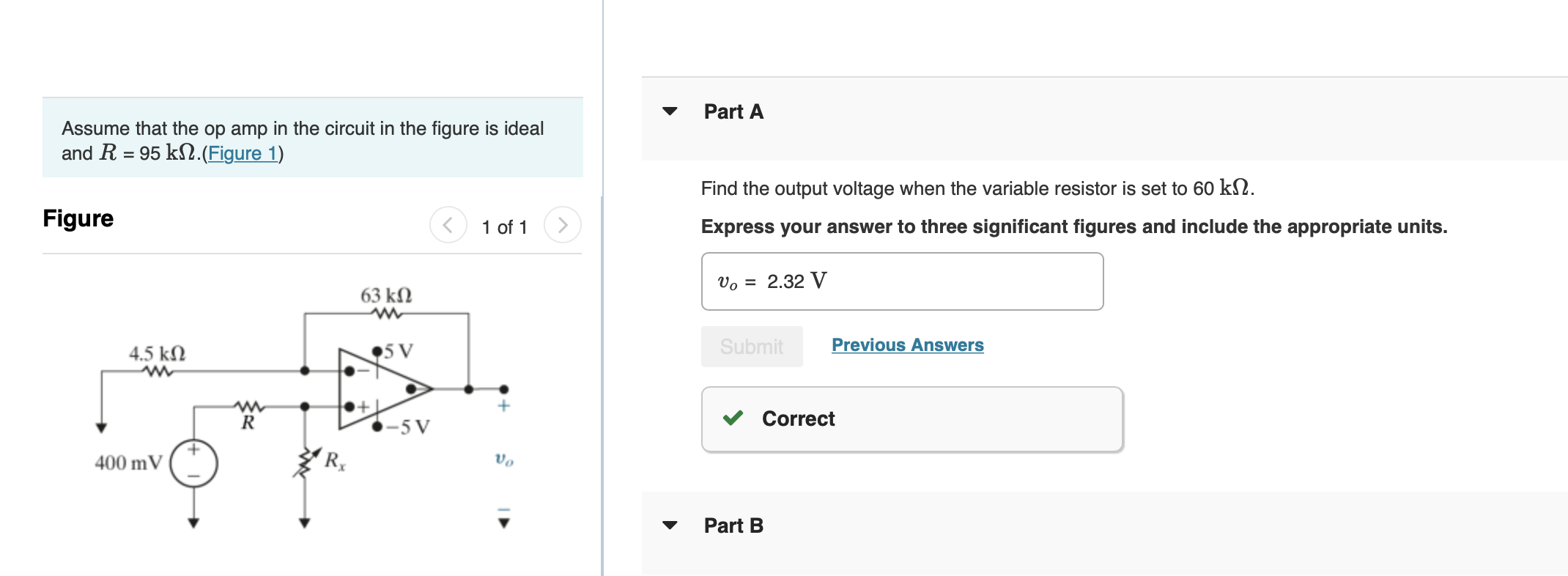
Task: Collapse Part A with its triangle
Action: pyautogui.click(x=670, y=111)
